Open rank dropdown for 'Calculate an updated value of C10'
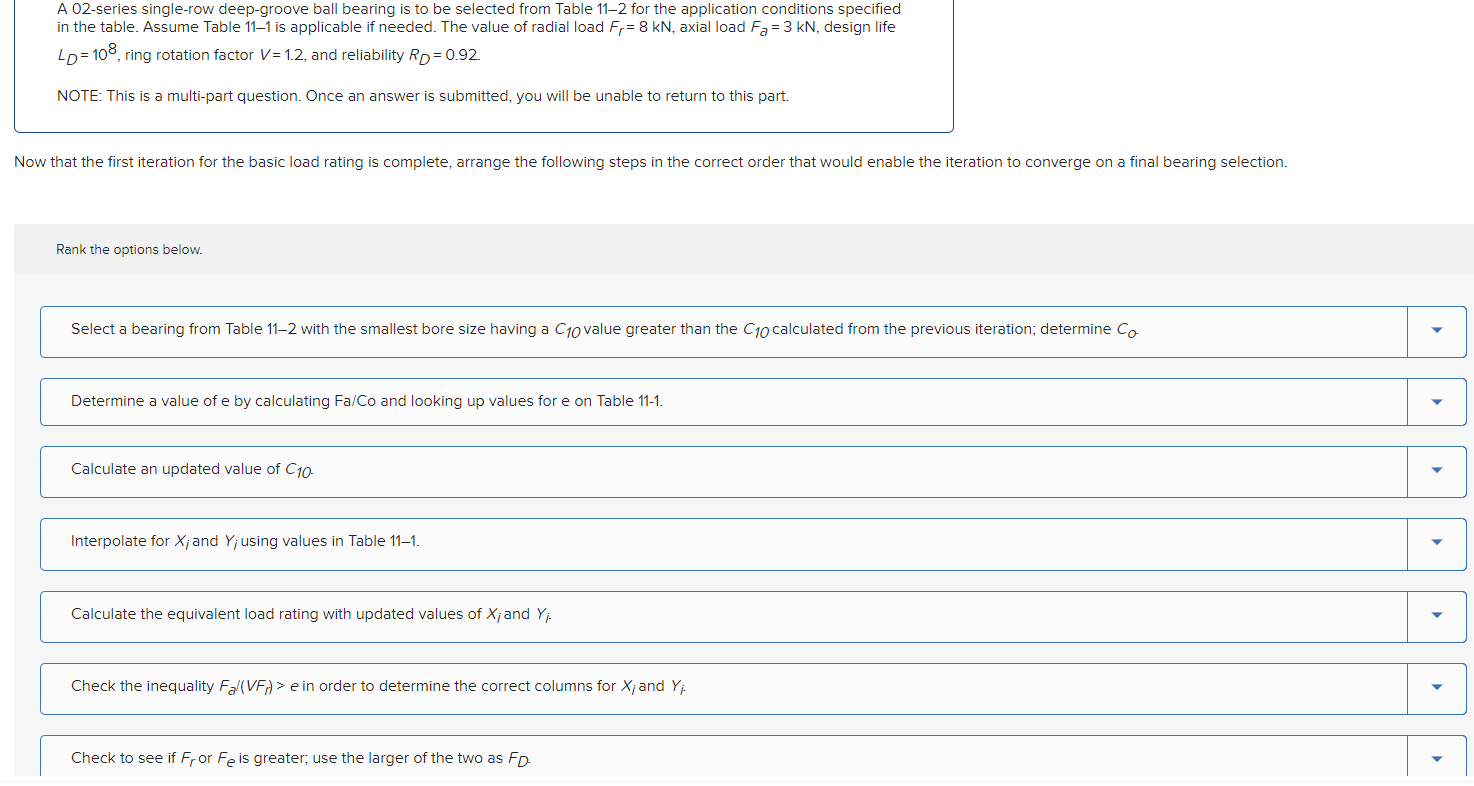 tap(1437, 471)
